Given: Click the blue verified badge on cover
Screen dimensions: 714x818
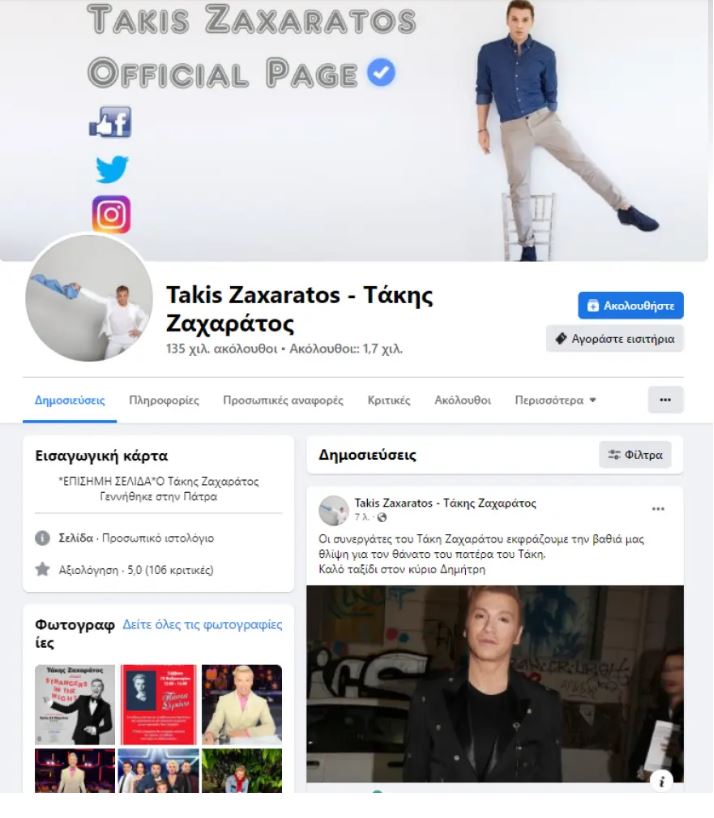Looking at the screenshot, I should [381, 72].
